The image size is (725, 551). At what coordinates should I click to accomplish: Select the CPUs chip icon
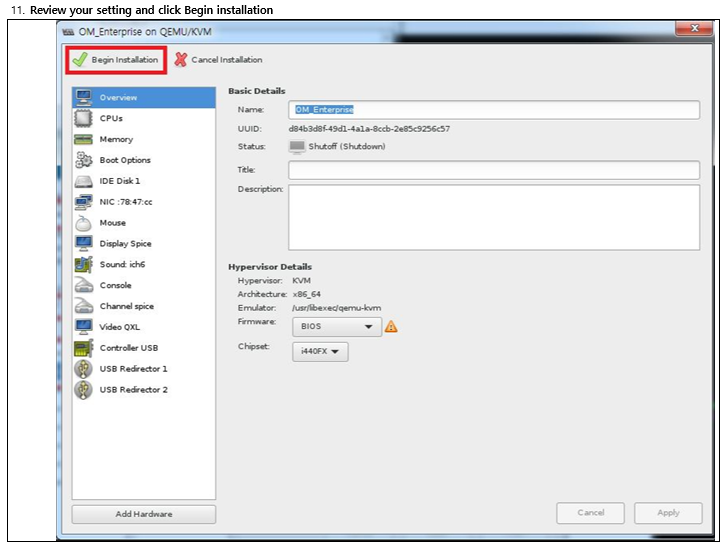pyautogui.click(x=84, y=118)
